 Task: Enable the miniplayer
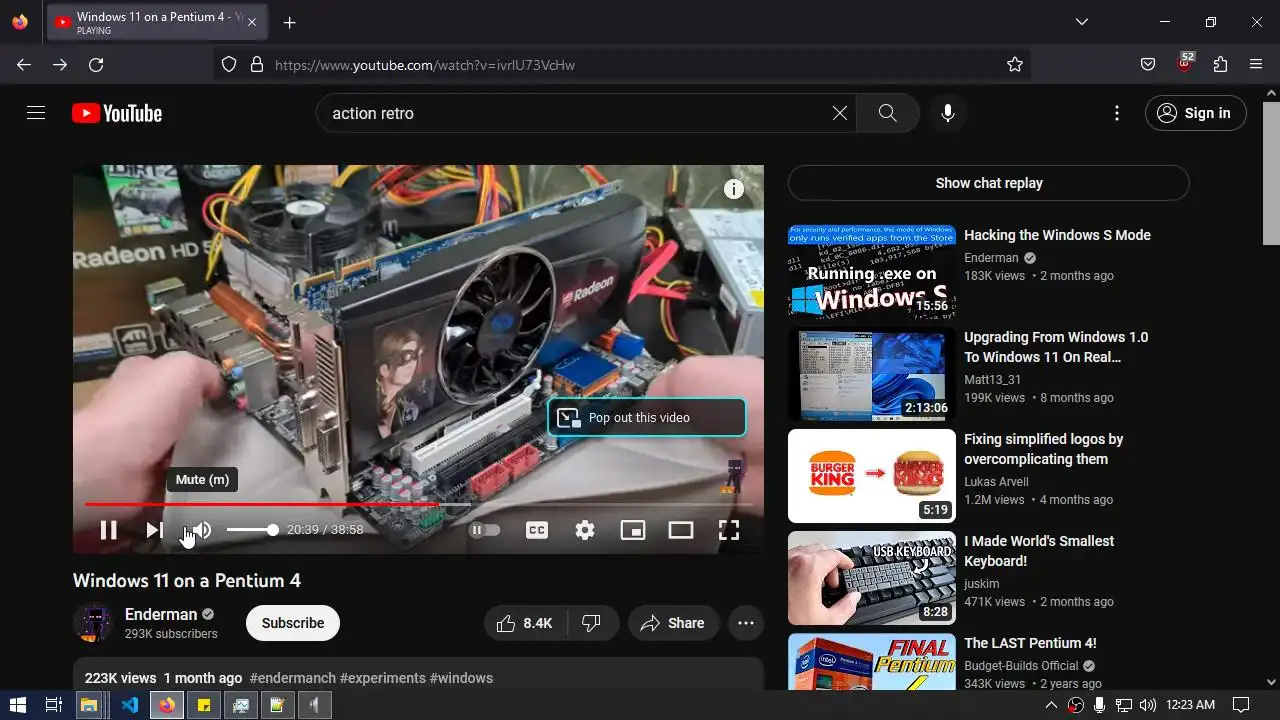633,530
